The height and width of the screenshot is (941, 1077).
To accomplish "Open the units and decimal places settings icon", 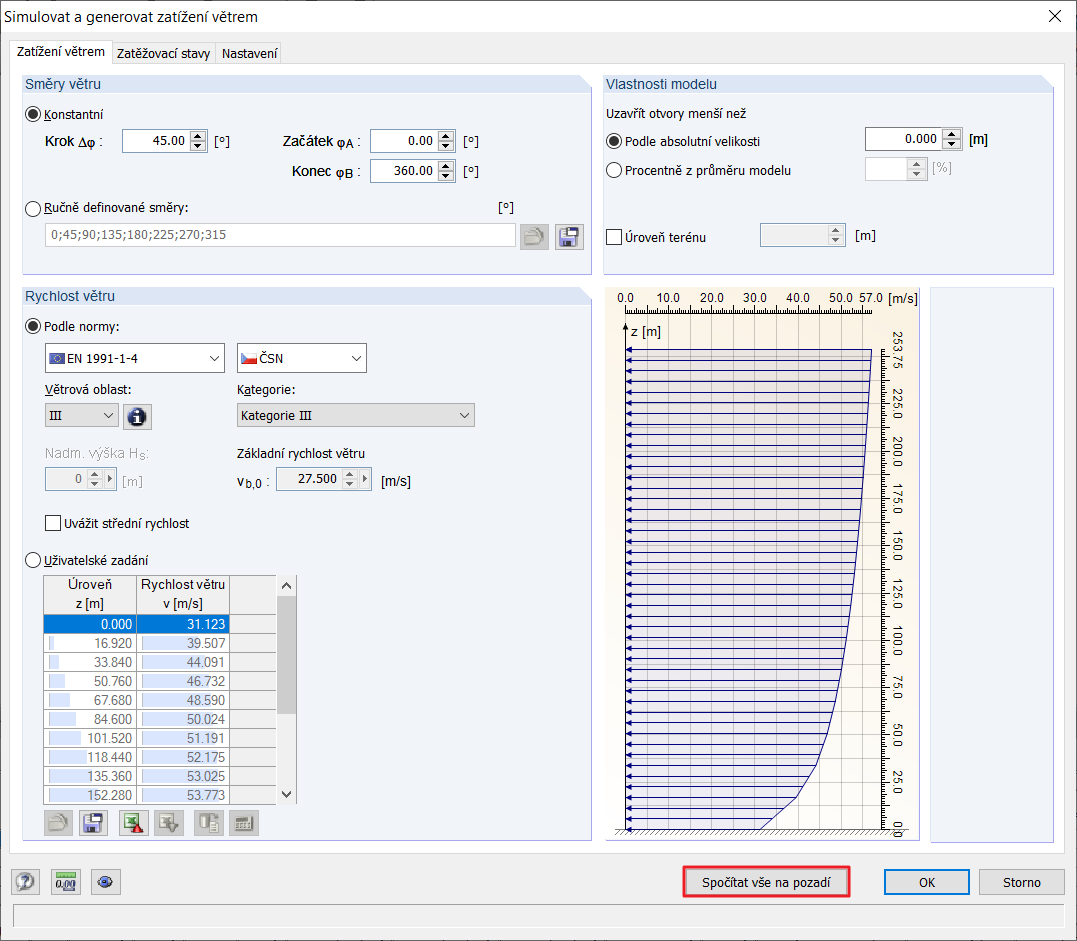I will [65, 882].
